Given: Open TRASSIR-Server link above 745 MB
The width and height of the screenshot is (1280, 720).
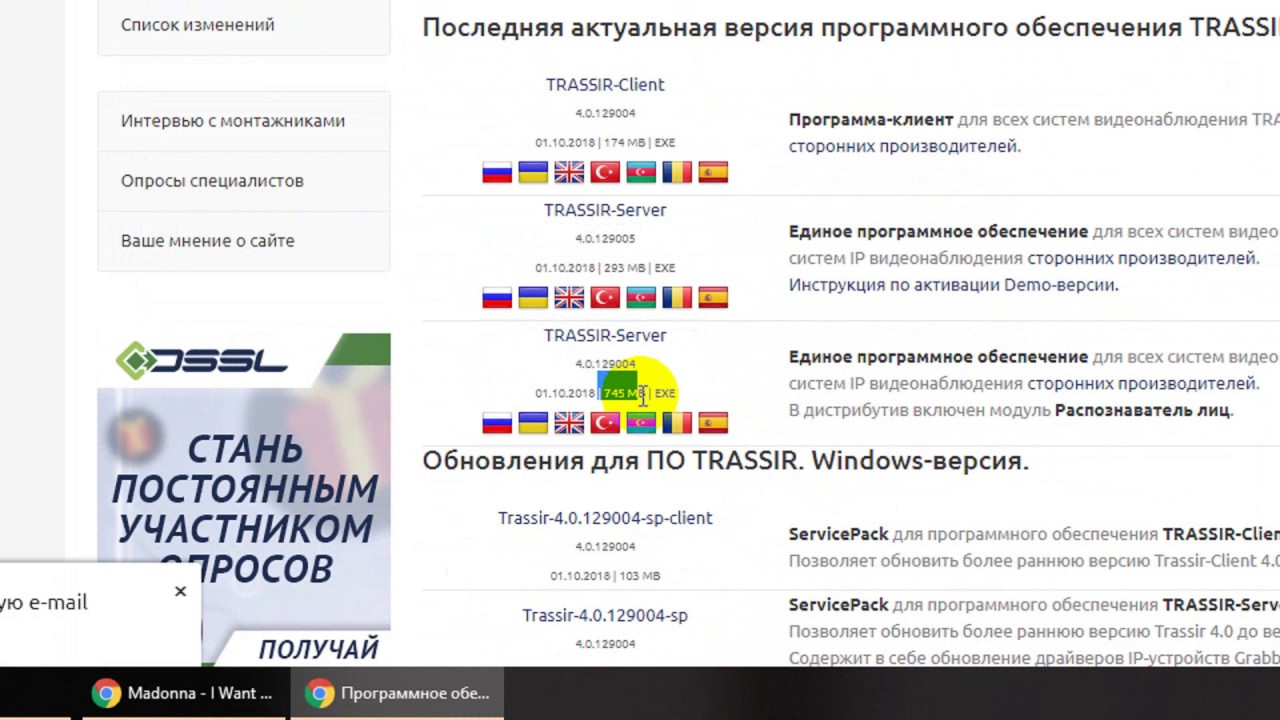Looking at the screenshot, I should pos(605,335).
